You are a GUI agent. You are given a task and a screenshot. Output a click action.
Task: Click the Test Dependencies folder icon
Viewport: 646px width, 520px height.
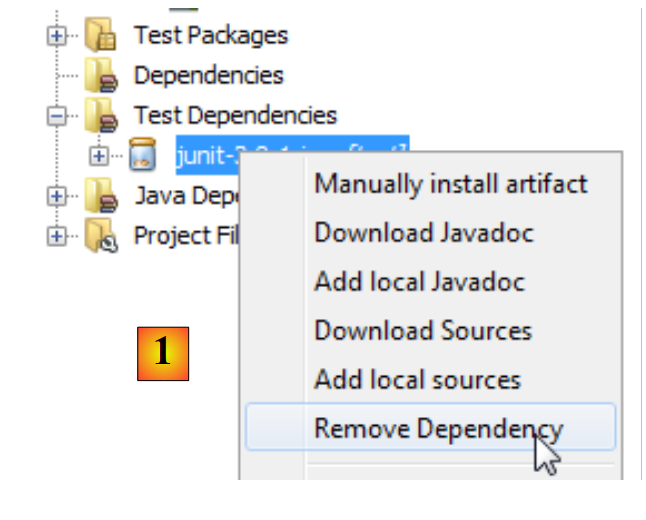click(x=101, y=116)
